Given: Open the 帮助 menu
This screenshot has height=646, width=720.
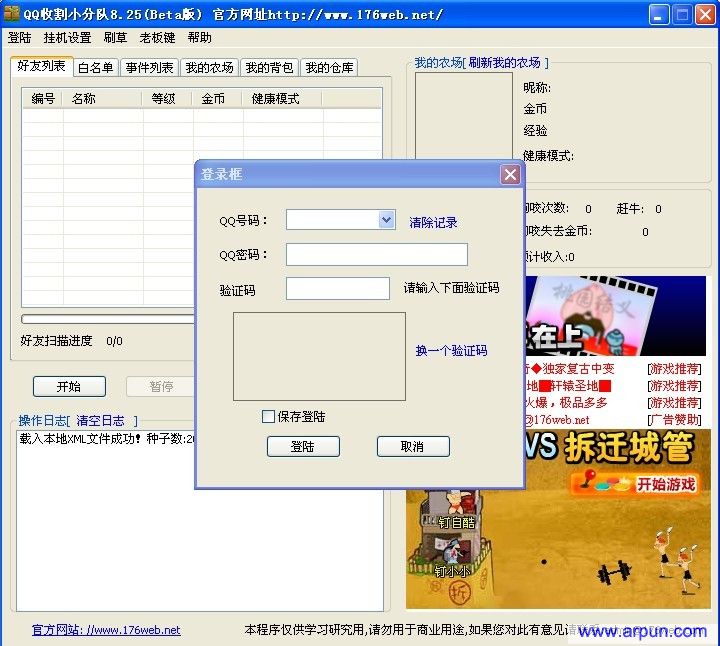Looking at the screenshot, I should (x=200, y=38).
